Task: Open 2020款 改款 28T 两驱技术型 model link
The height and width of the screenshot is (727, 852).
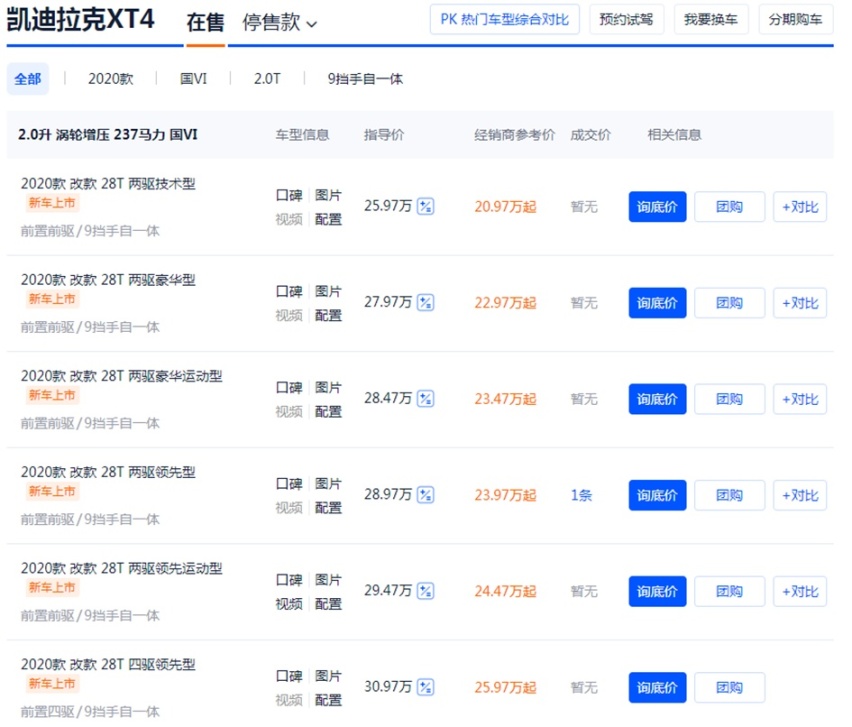Action: (108, 184)
